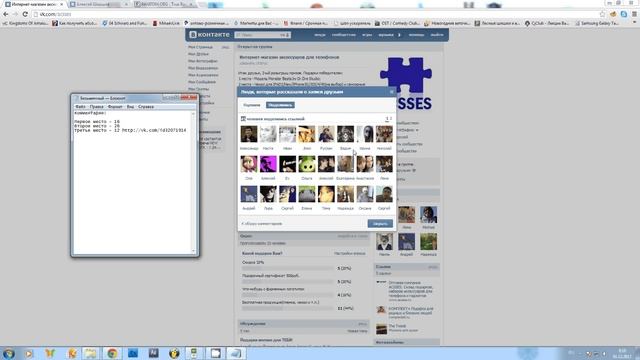Go to page 2 of shared users
The height and width of the screenshot is (360, 640).
(x=391, y=119)
